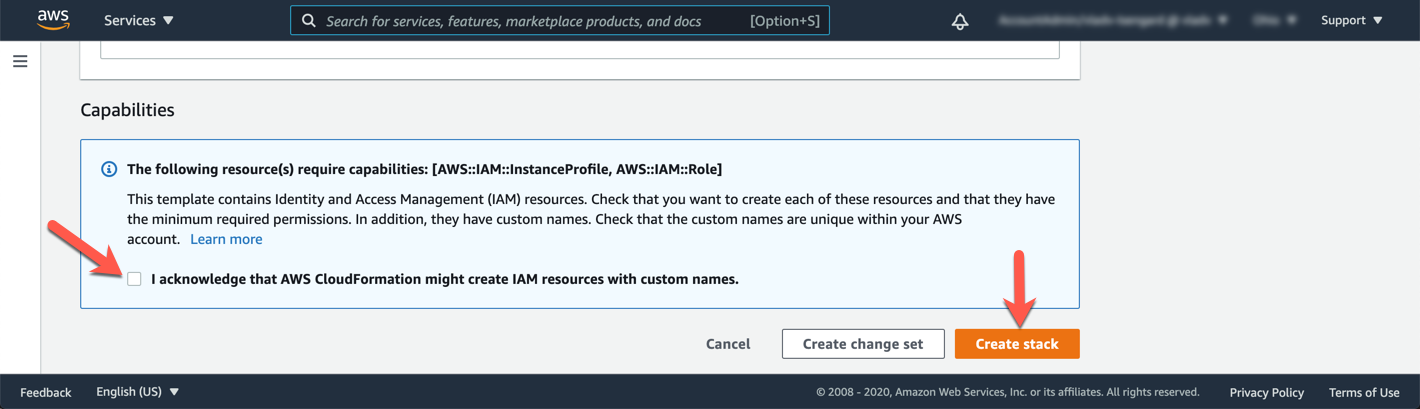Screen dimensions: 1420x409
Task: Expand the Services dropdown menu
Action: pos(138,20)
